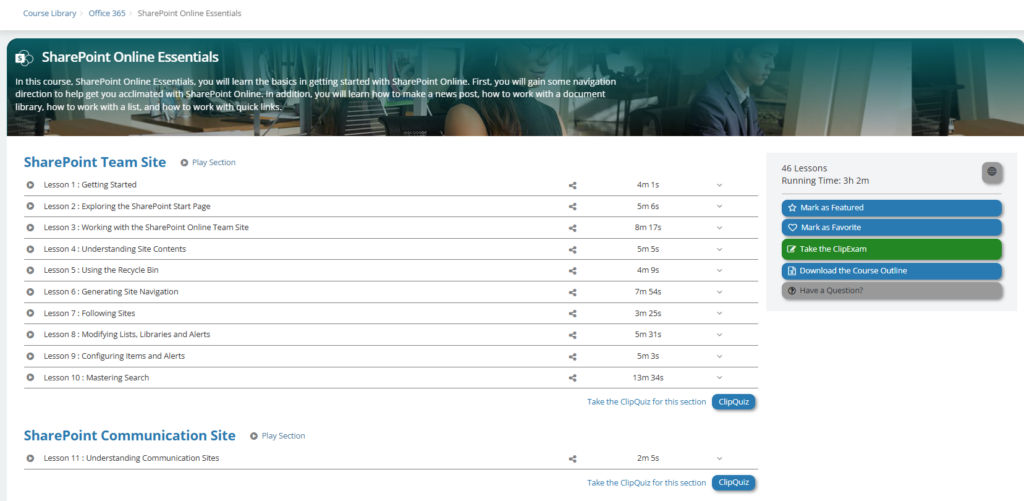
Task: Open Lesson 3 title text
Action: (x=146, y=227)
